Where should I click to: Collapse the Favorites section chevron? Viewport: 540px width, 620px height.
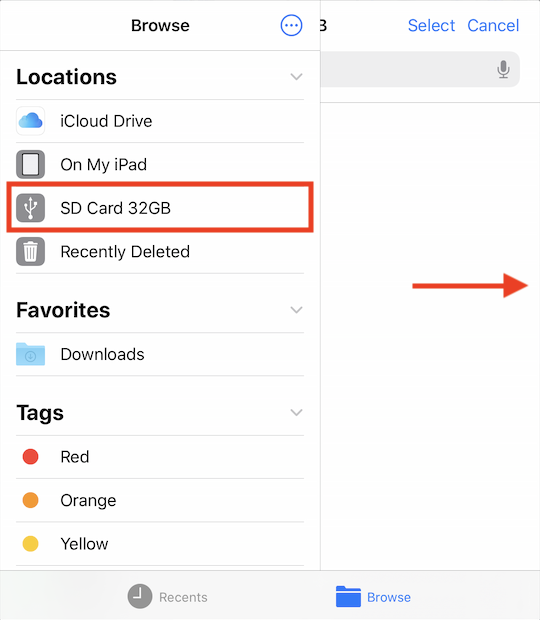tap(296, 310)
